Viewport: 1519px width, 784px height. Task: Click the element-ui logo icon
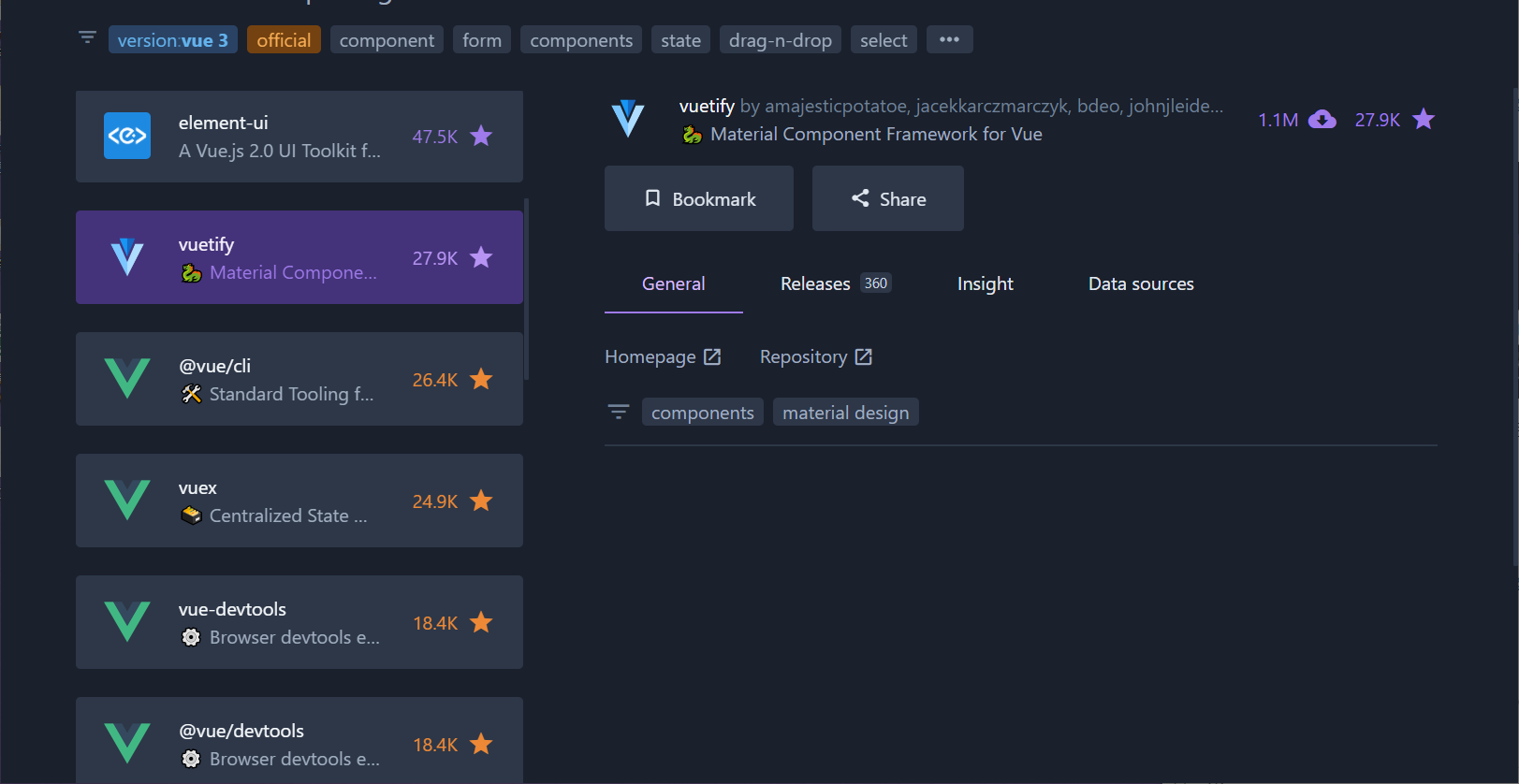pos(127,136)
